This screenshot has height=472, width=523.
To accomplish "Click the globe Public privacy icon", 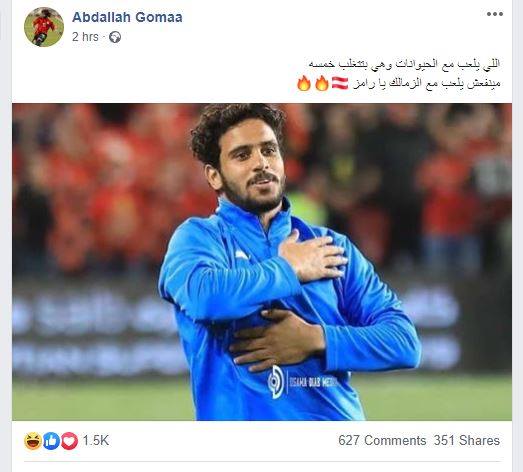I will [115, 37].
